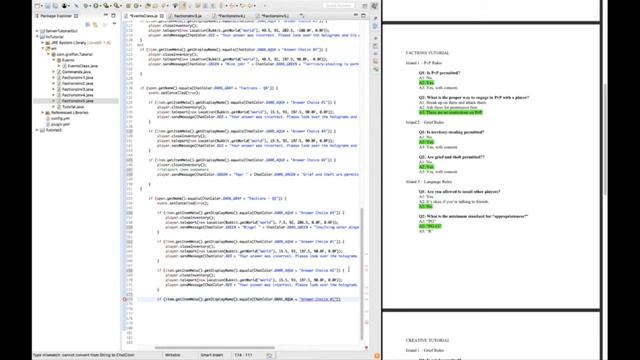Click the Save All toolbar icon
Screen dimensions: 640x360
coord(55,6)
